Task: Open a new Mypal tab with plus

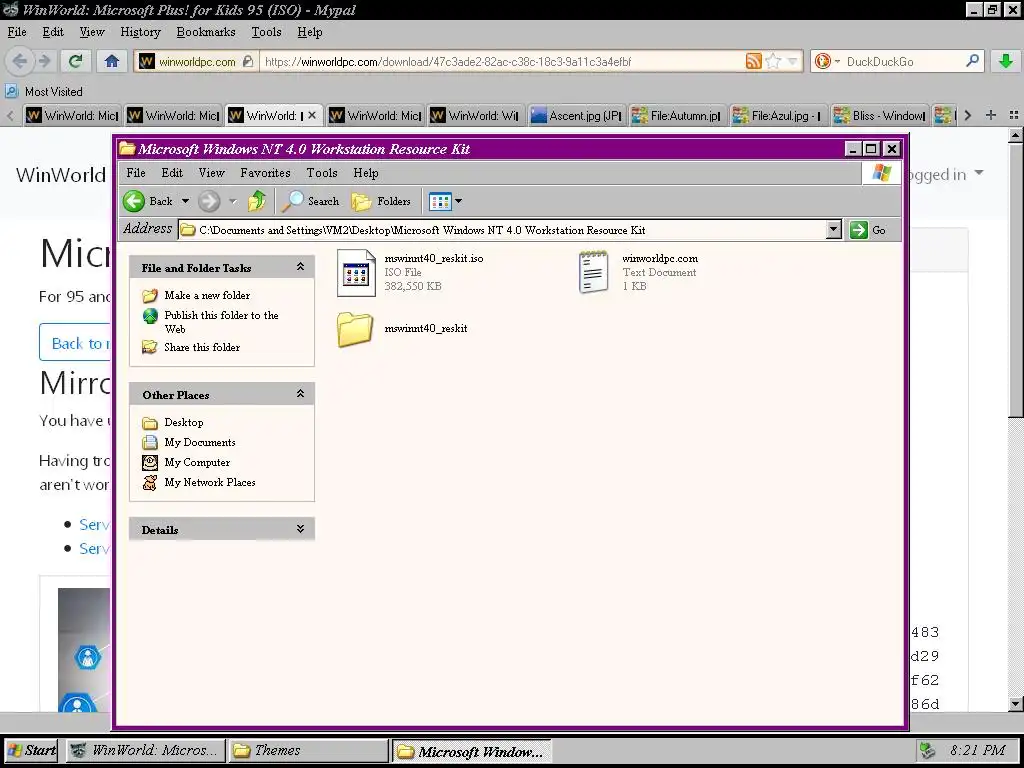Action: pos(991,115)
